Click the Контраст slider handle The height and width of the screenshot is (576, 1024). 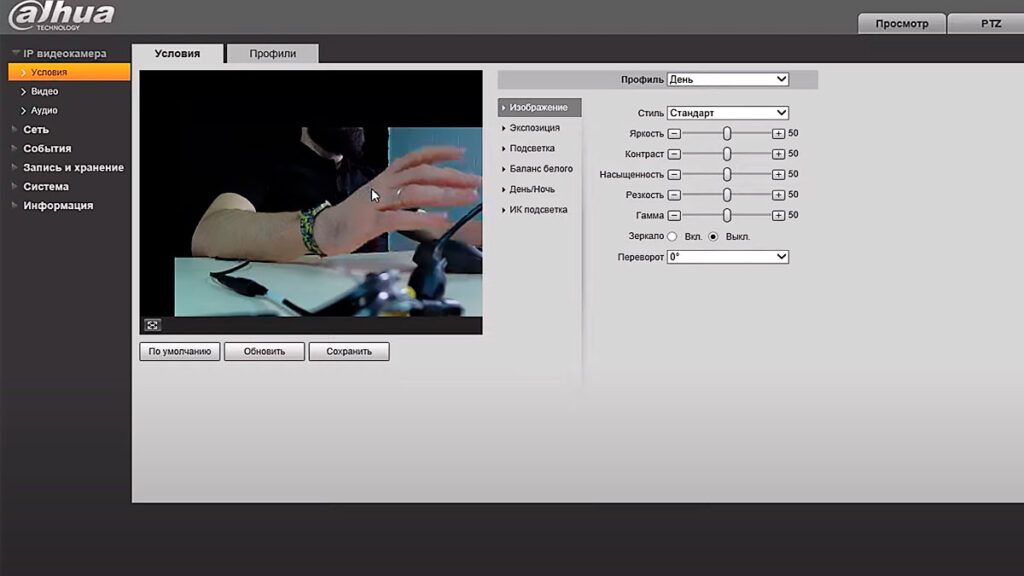pos(727,154)
